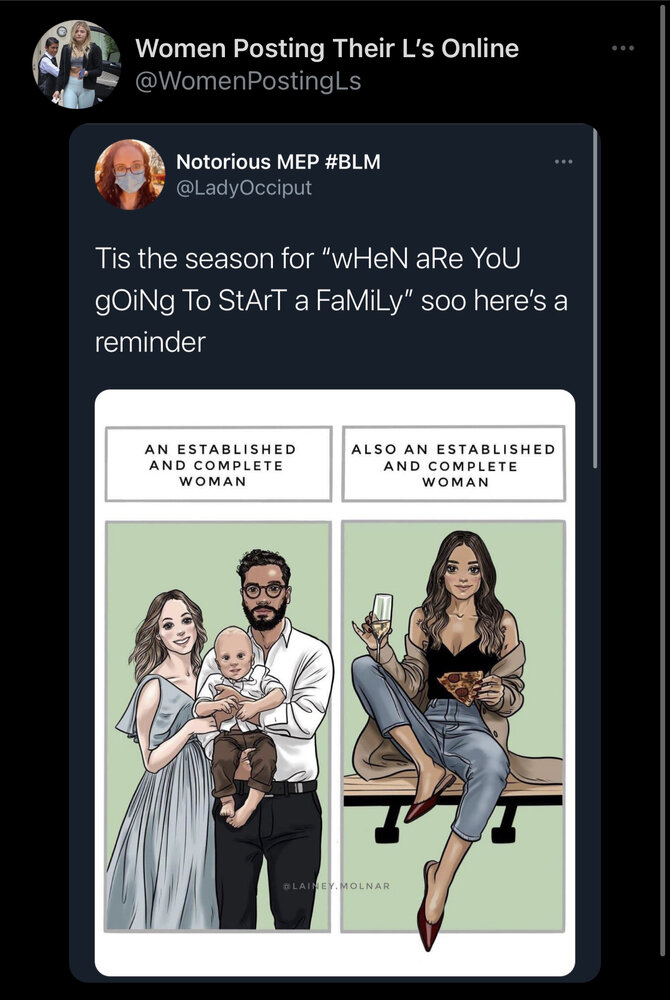
Task: Open the Women Posting Their L's profile picture
Action: point(76,64)
